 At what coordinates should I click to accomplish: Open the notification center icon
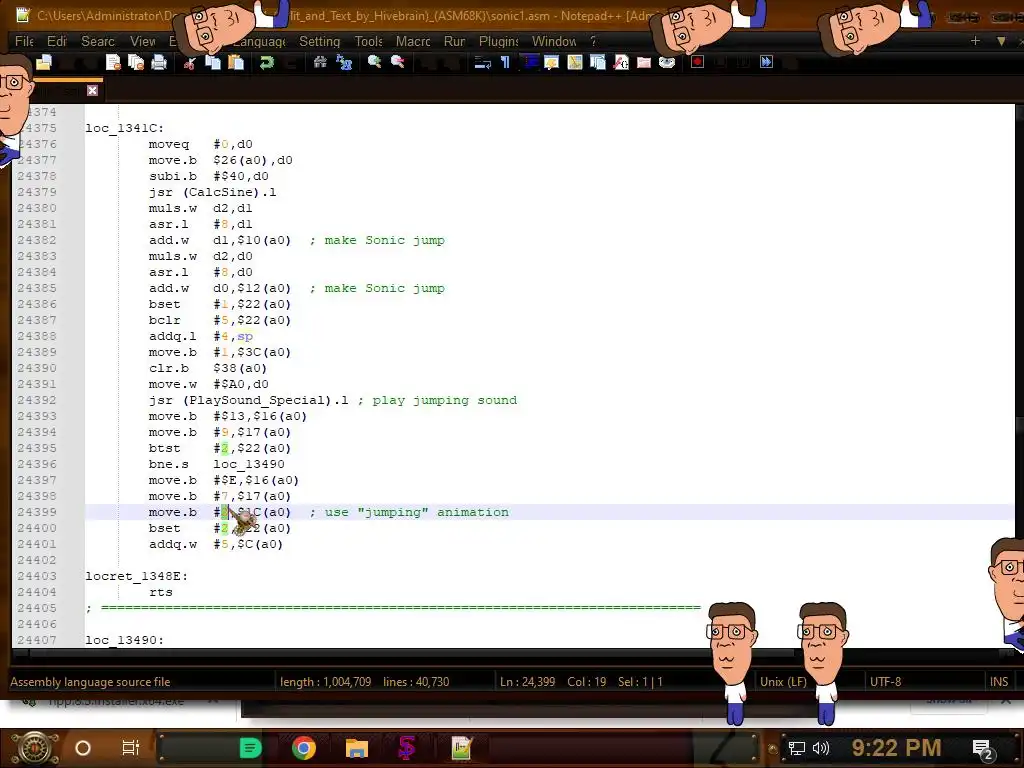982,749
